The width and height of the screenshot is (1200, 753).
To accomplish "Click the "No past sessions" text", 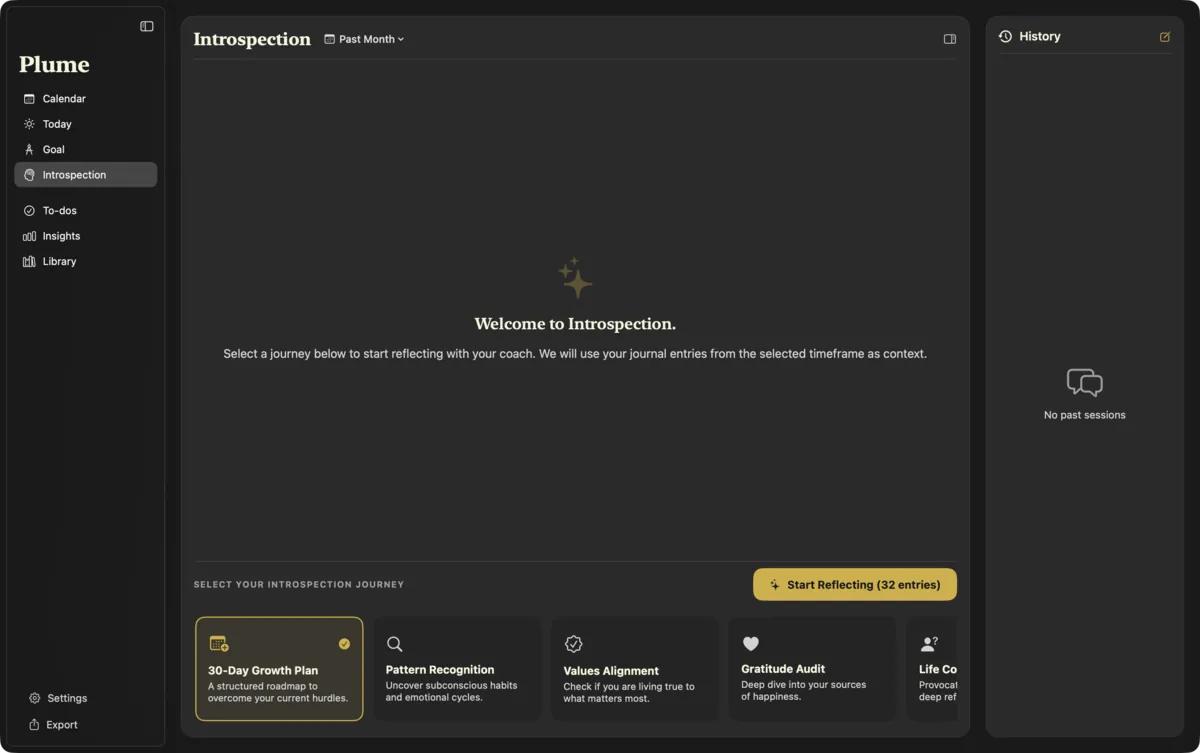I will [x=1085, y=415].
